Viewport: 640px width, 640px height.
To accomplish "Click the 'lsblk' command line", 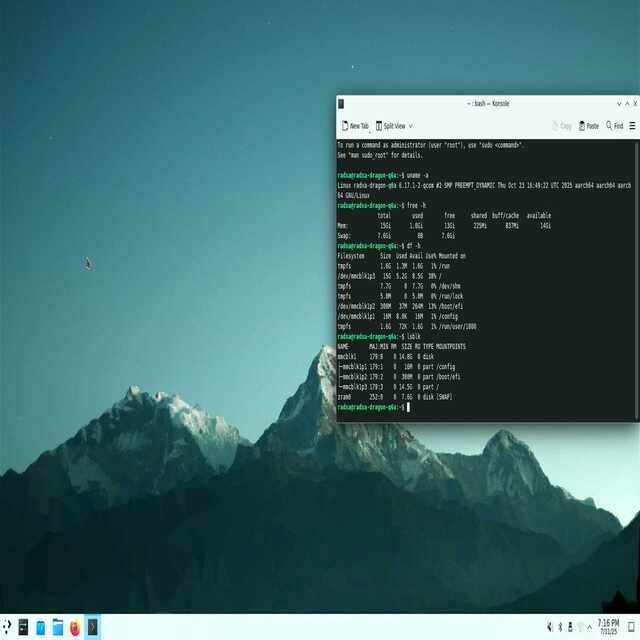I will coord(378,337).
